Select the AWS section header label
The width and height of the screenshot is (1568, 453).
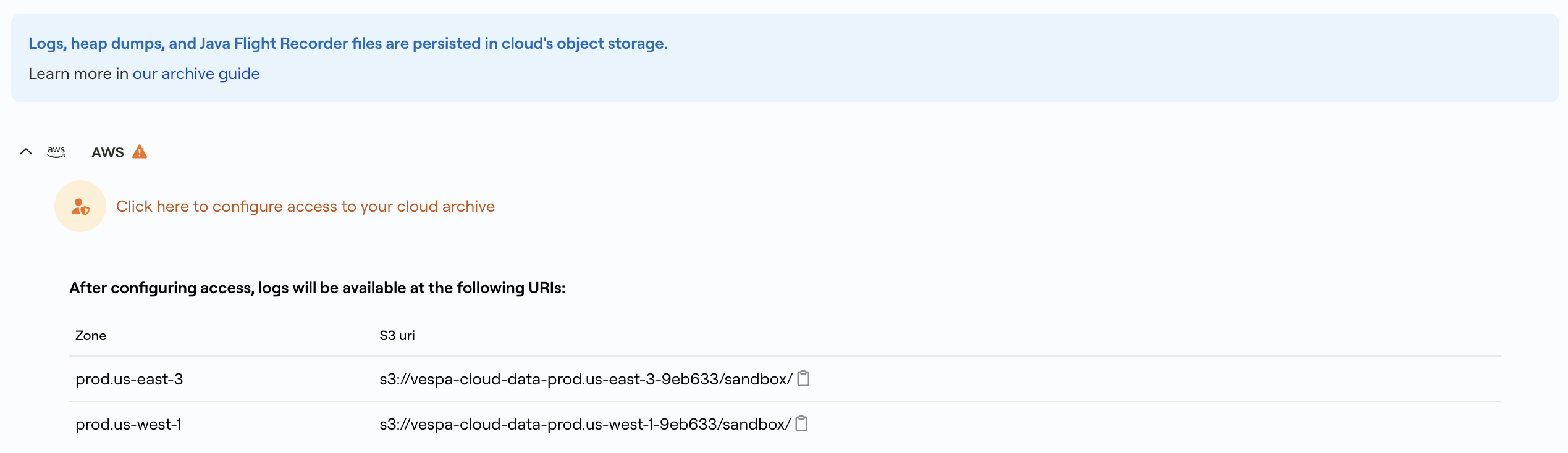[x=106, y=152]
